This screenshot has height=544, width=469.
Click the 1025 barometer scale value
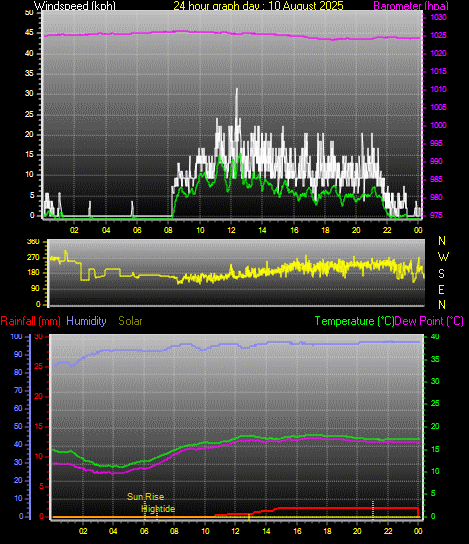pos(438,35)
